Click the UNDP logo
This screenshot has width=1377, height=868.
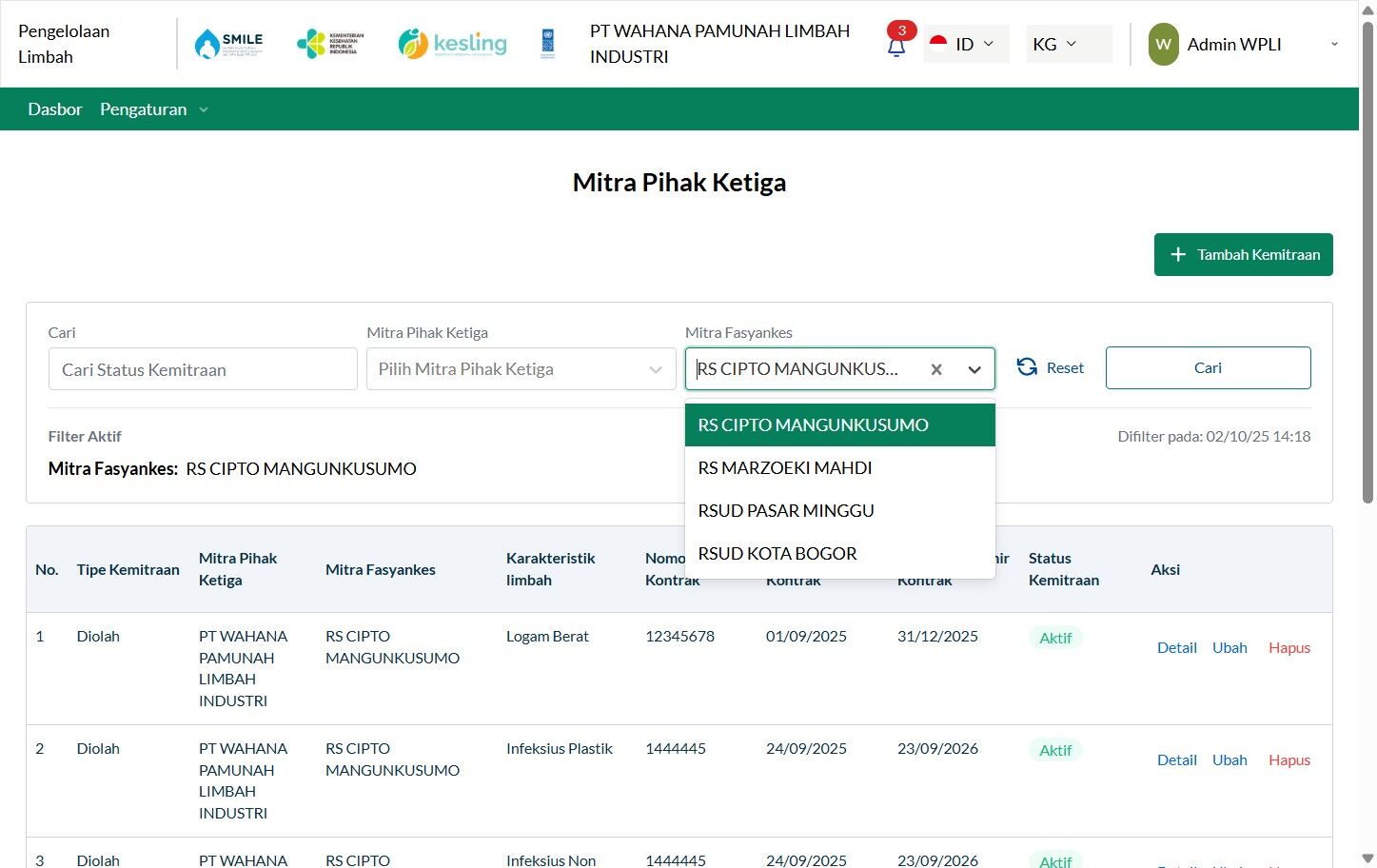coord(547,44)
